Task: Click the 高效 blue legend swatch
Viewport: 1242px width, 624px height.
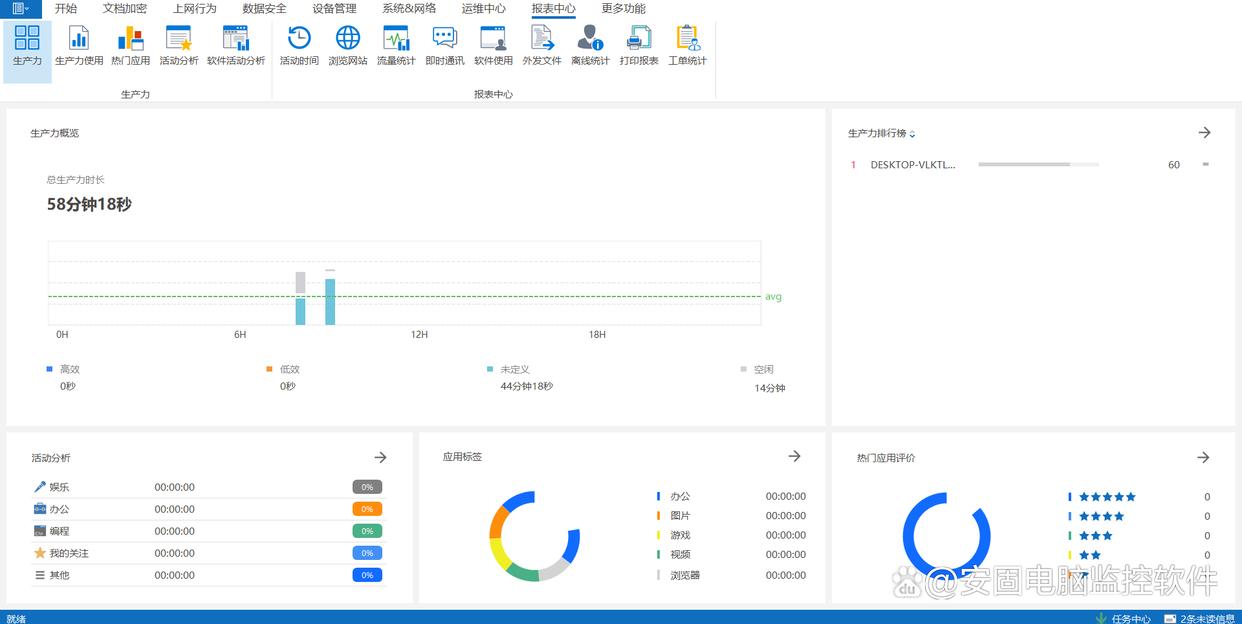Action: pos(49,369)
